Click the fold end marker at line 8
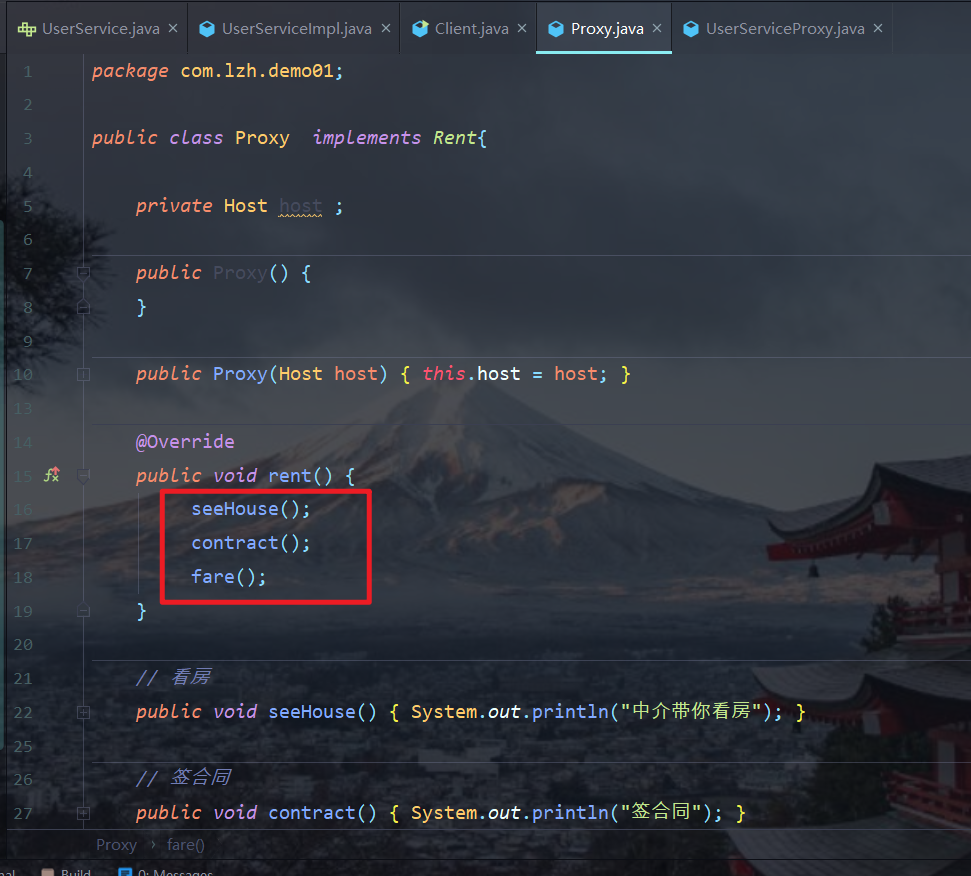Viewport: 971px width, 876px height. pos(83,307)
